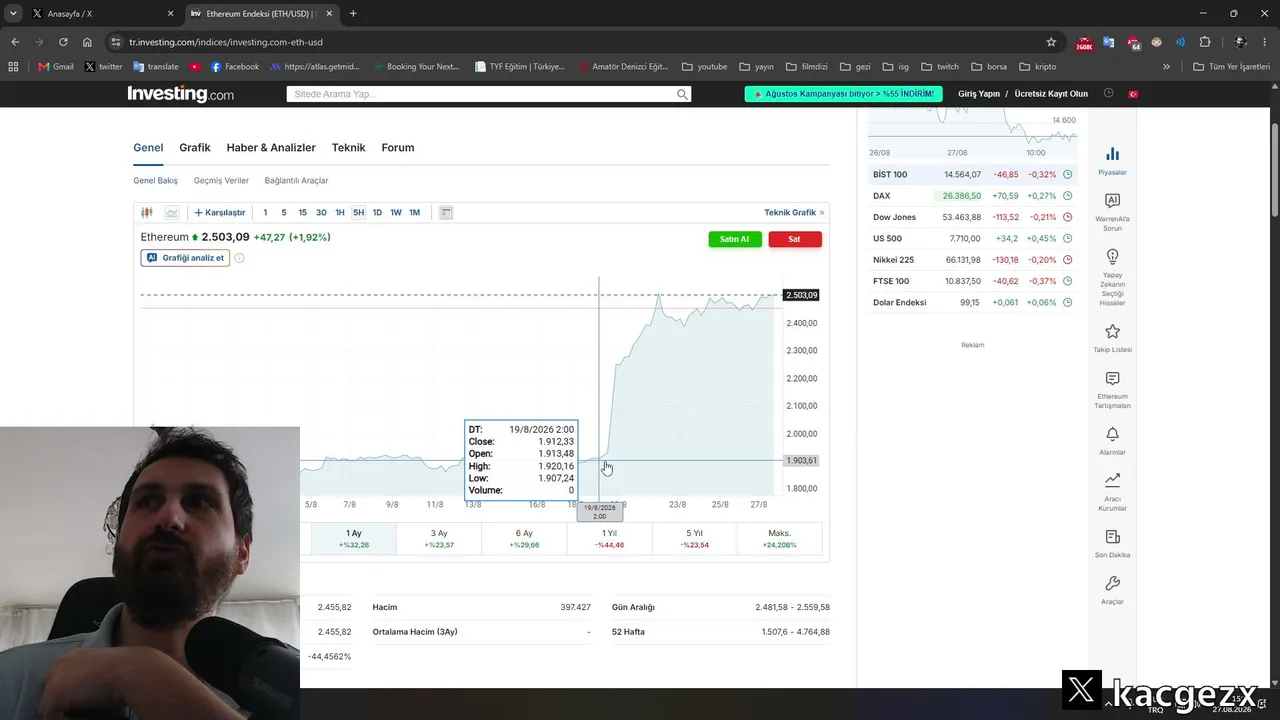Viewport: 1280px width, 720px height.
Task: Open the Karşılaştır compare menu
Action: tap(219, 212)
